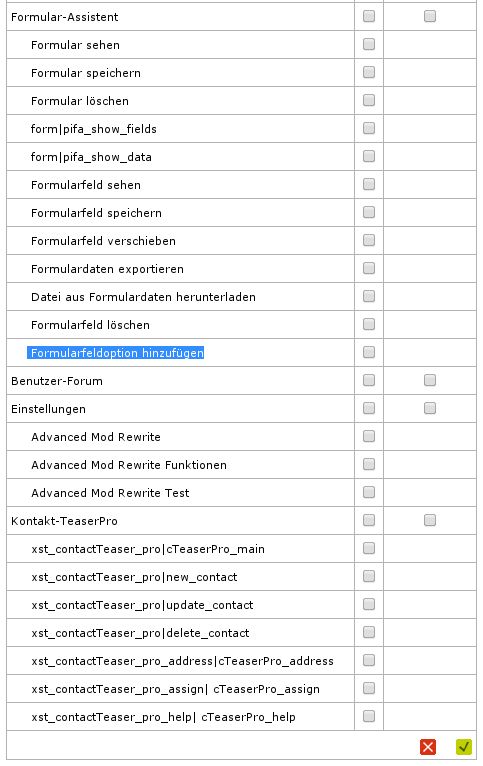Tick the checkbox for Formular sehen
The height and width of the screenshot is (766, 483).
point(369,44)
